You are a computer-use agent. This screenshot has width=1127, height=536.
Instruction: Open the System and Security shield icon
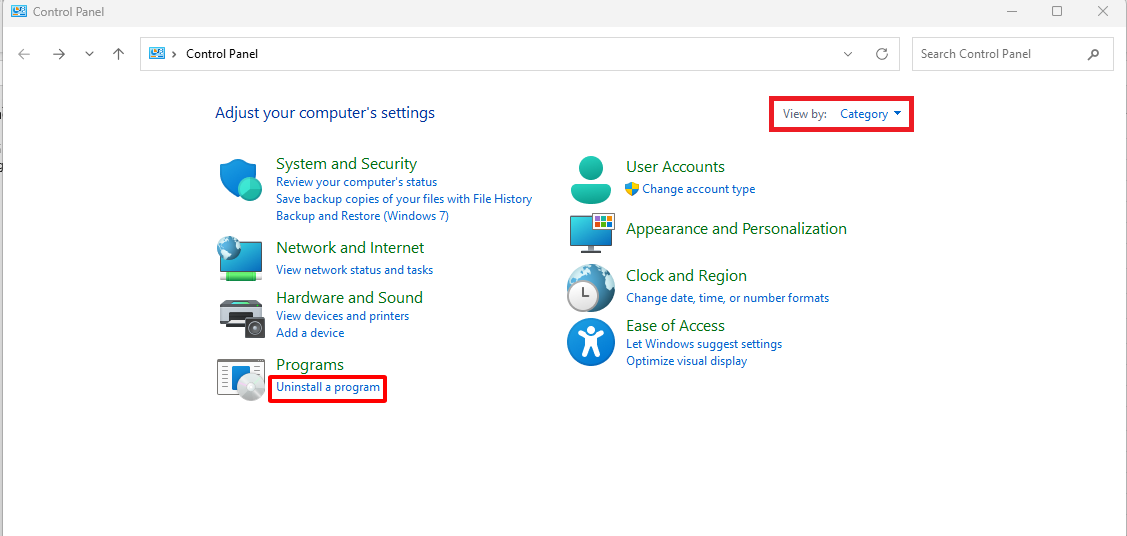point(242,180)
